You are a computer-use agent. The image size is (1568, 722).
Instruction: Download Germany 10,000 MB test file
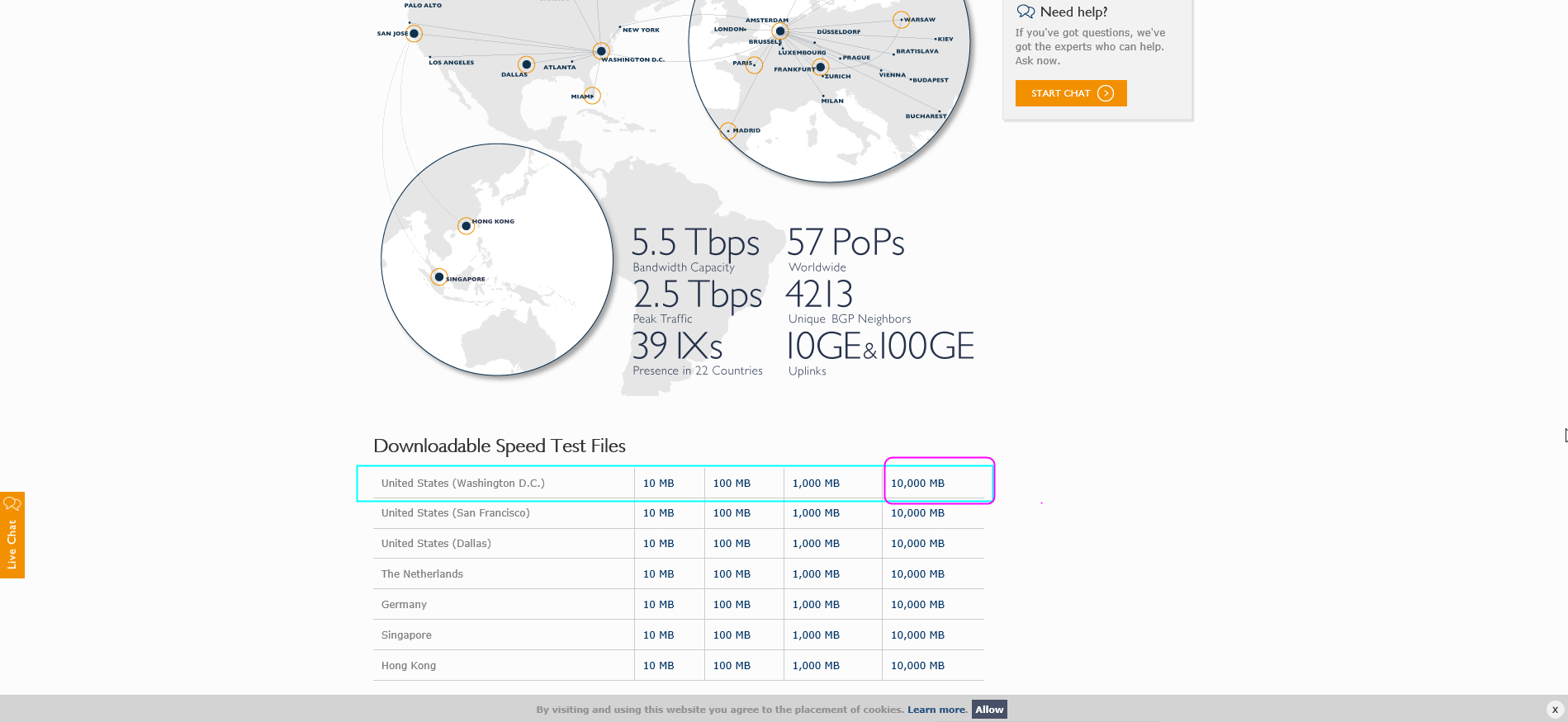click(917, 605)
